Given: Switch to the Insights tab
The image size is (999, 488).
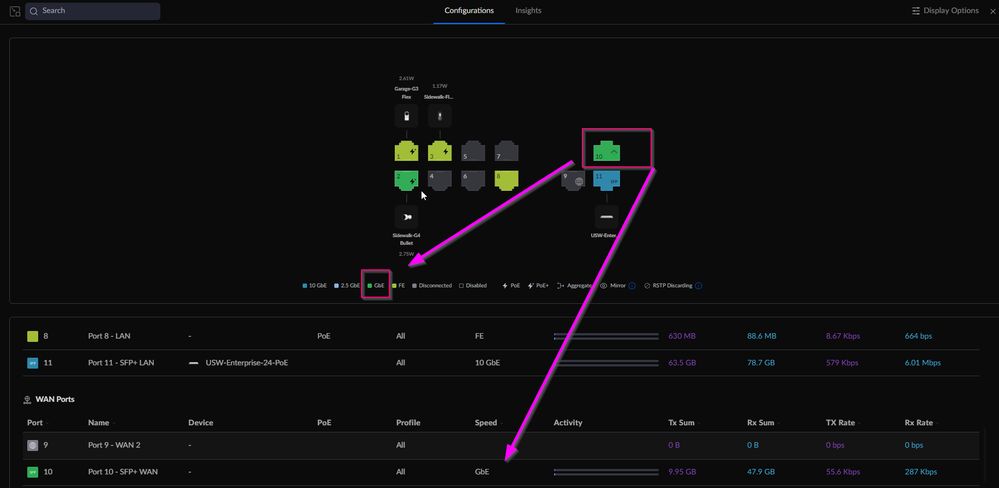Looking at the screenshot, I should pyautogui.click(x=528, y=11).
